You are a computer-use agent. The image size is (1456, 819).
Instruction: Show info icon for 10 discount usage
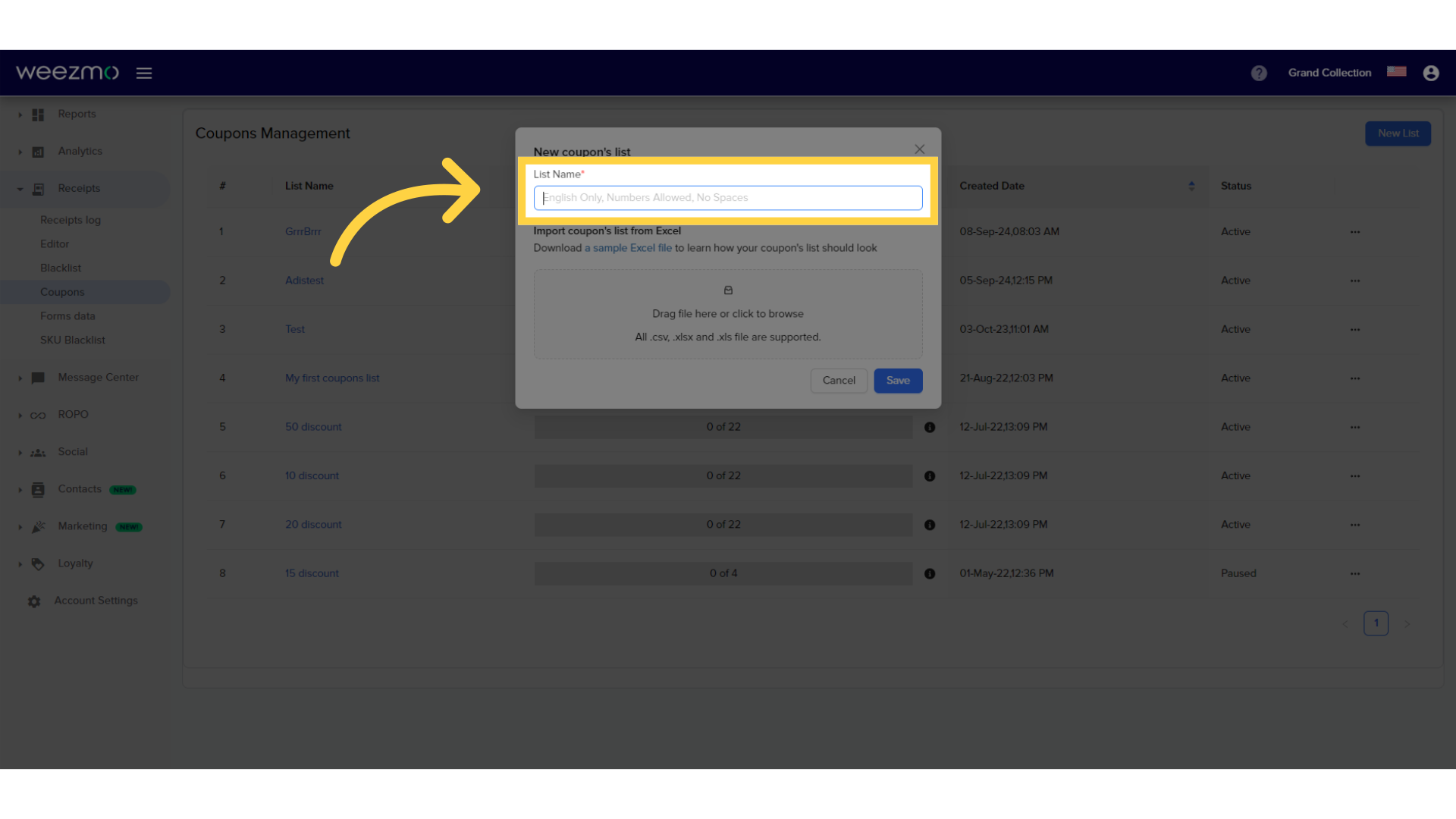point(930,476)
